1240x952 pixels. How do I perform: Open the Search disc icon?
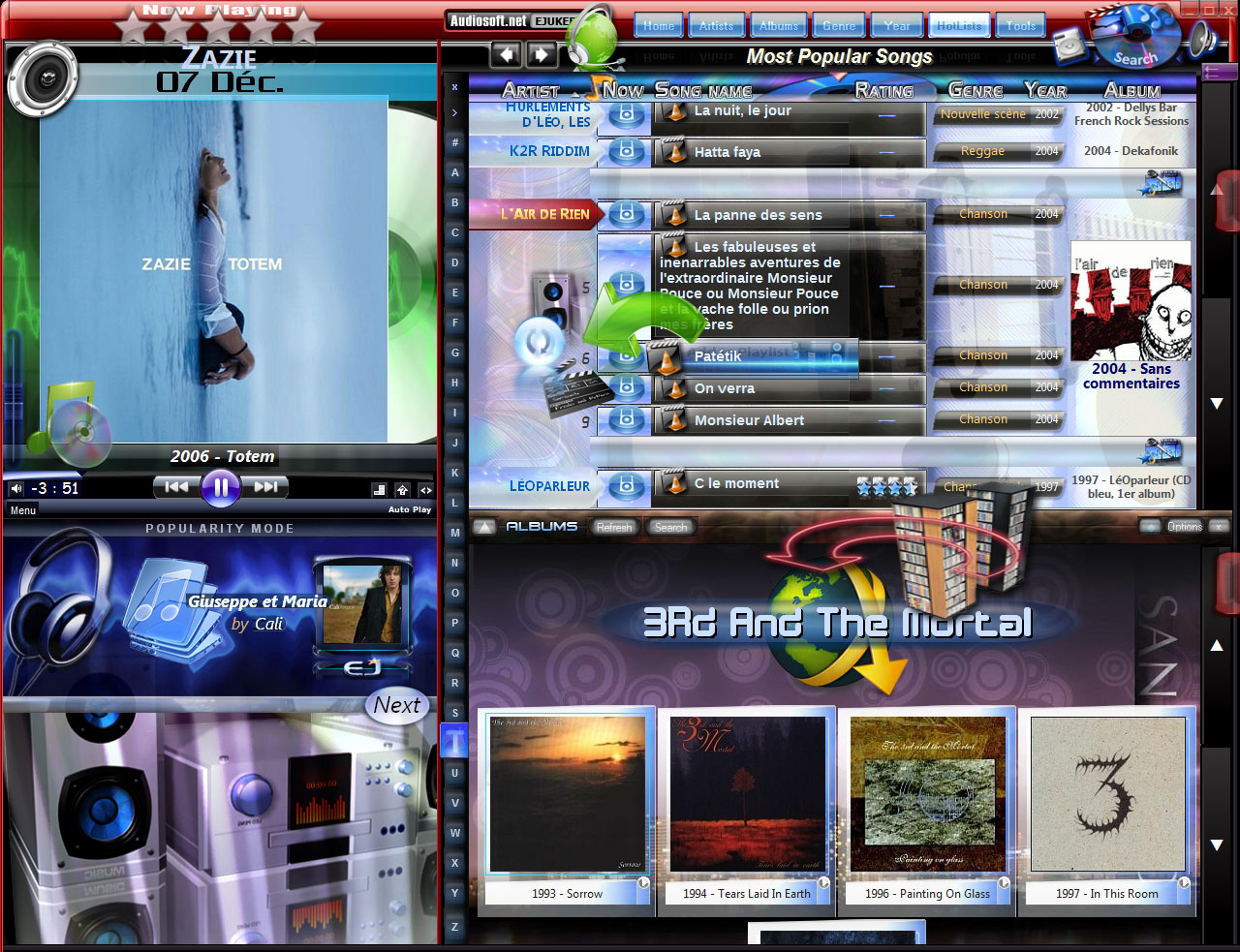(x=1135, y=39)
